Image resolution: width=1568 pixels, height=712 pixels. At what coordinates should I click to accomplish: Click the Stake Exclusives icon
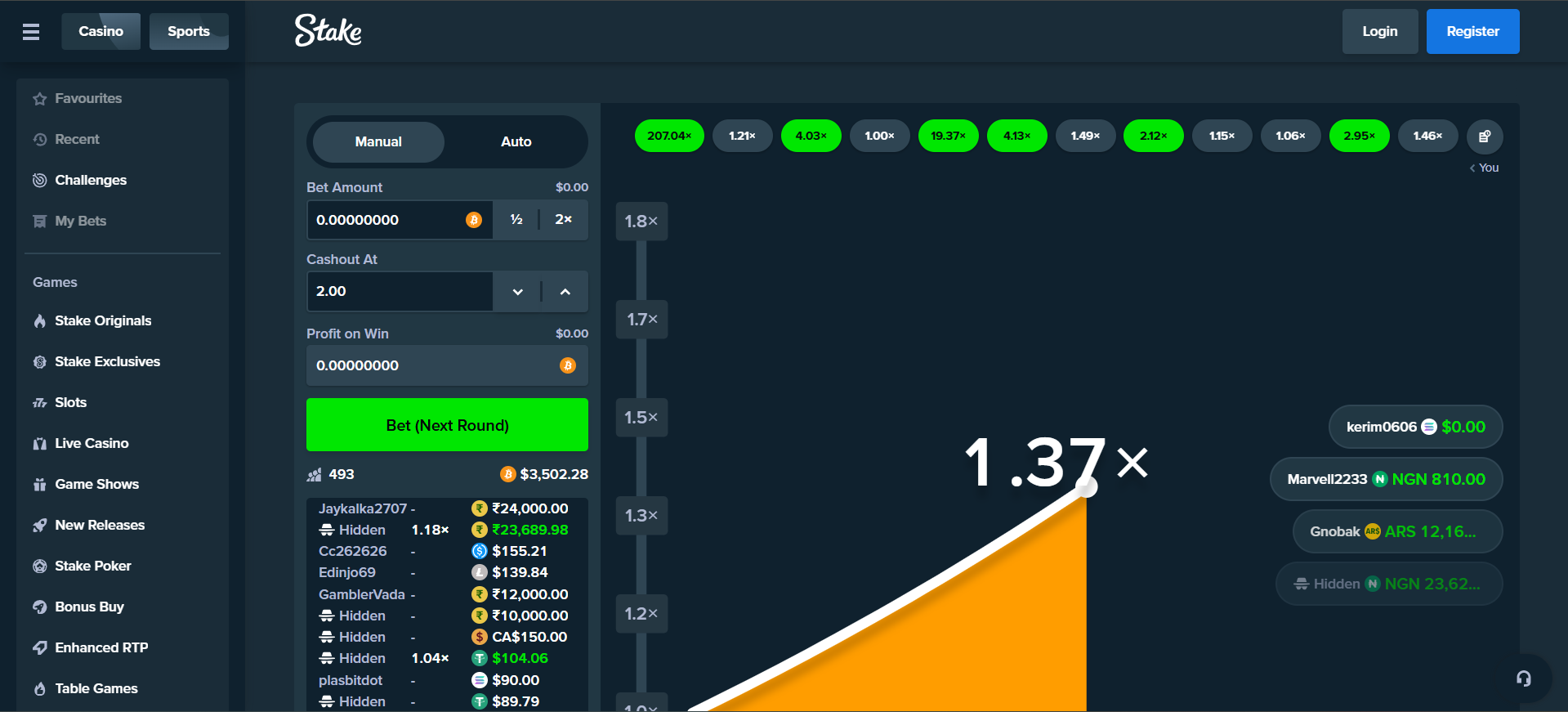39,361
